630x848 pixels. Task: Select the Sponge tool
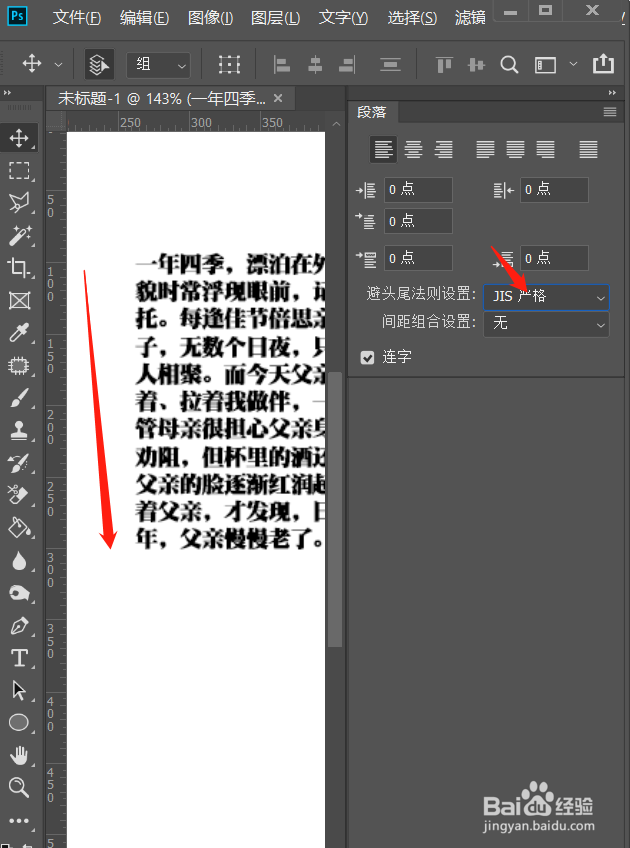[x=19, y=593]
